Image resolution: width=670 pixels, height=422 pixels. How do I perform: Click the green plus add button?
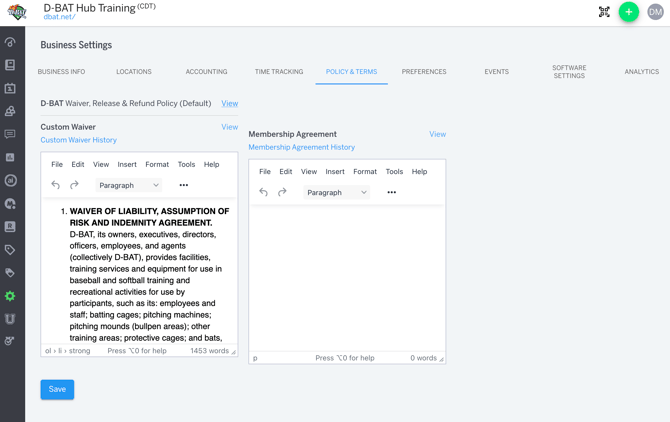pos(628,12)
